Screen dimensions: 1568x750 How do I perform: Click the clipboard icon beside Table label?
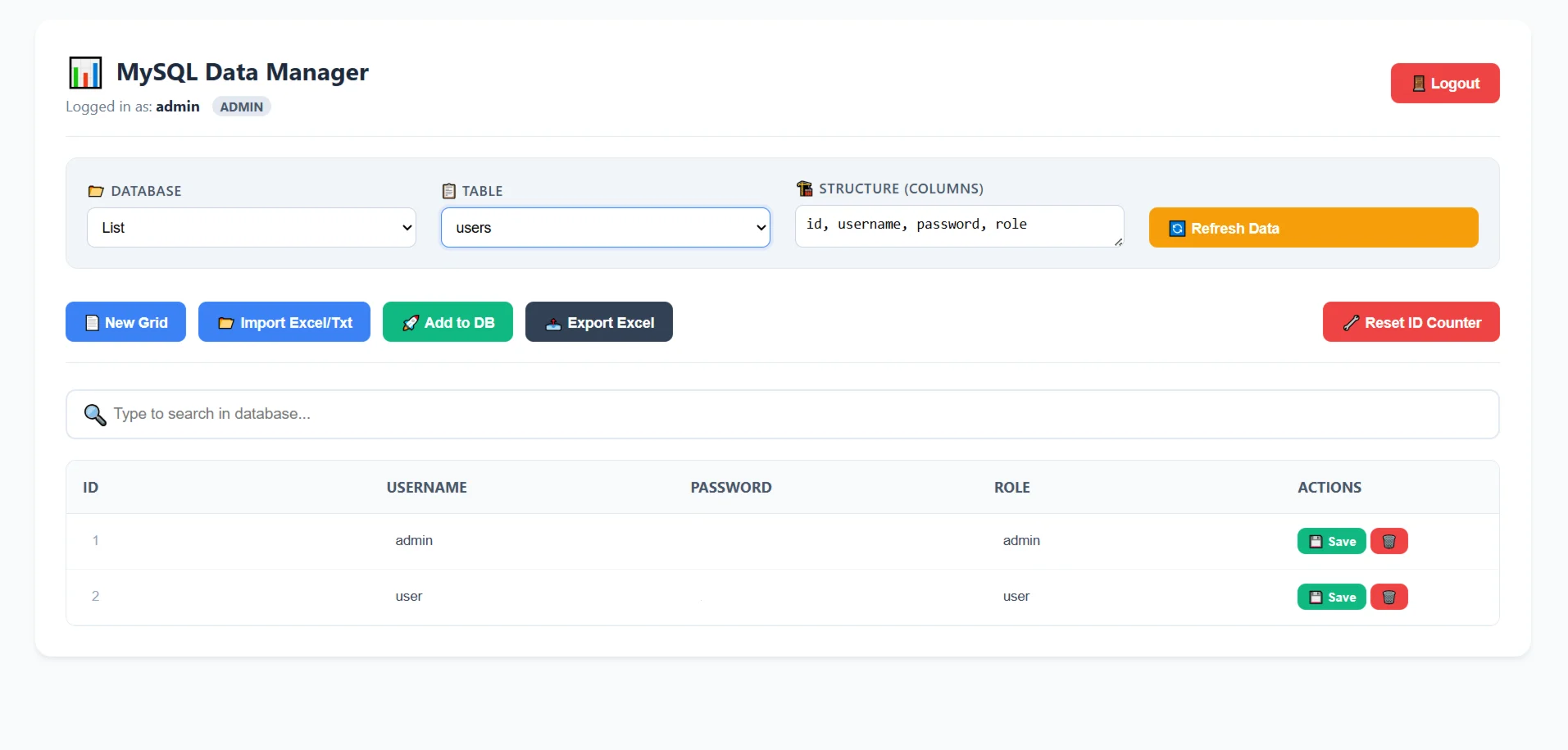448,191
